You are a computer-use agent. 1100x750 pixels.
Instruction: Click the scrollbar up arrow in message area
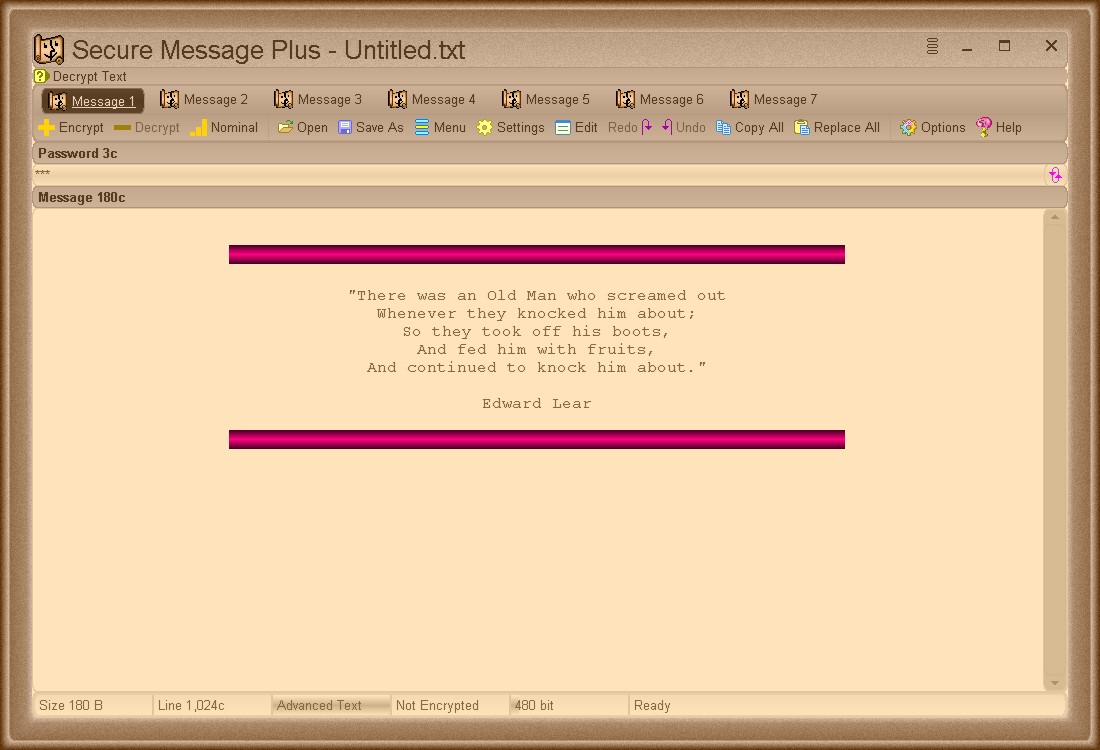tap(1054, 217)
